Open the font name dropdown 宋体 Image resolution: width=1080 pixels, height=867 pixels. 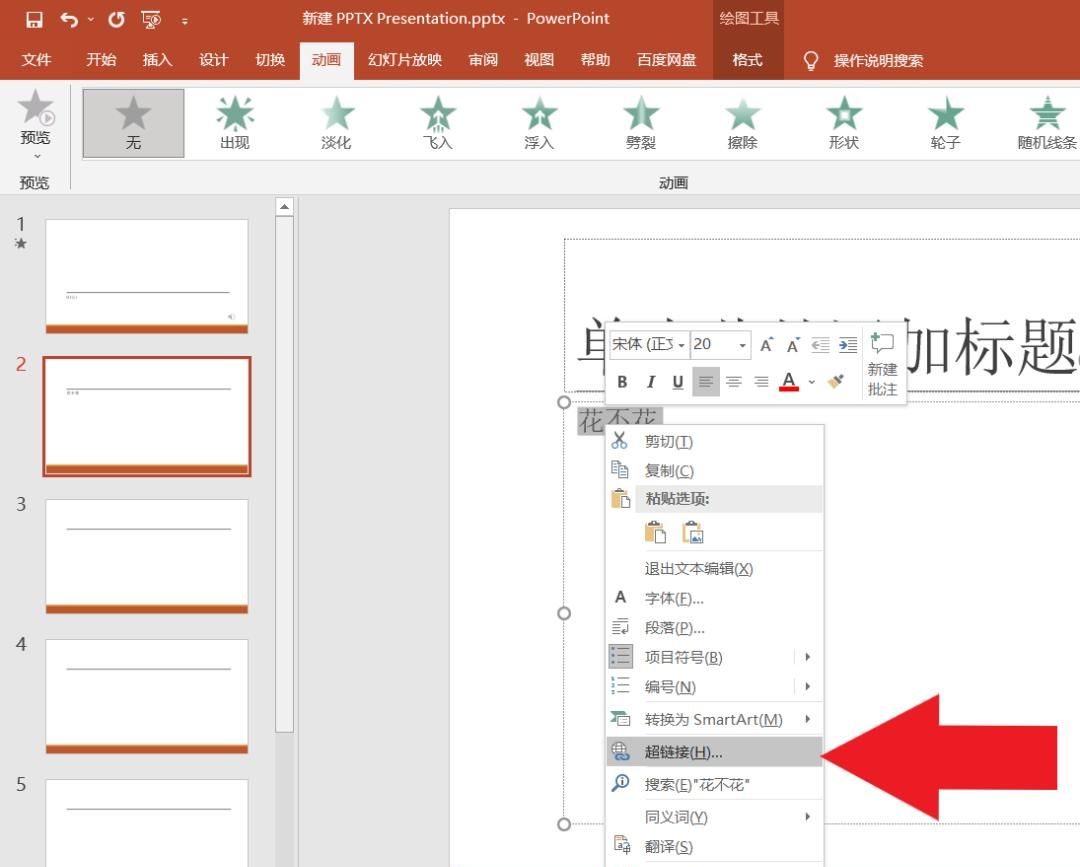pyautogui.click(x=648, y=345)
